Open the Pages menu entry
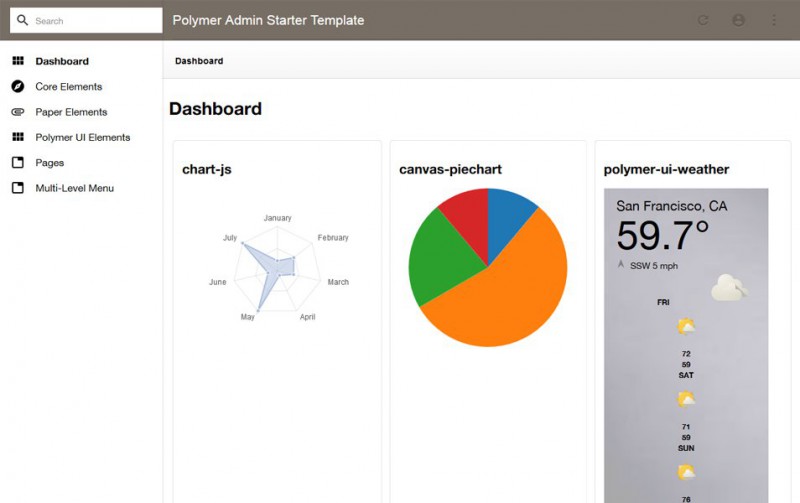 click(x=49, y=162)
